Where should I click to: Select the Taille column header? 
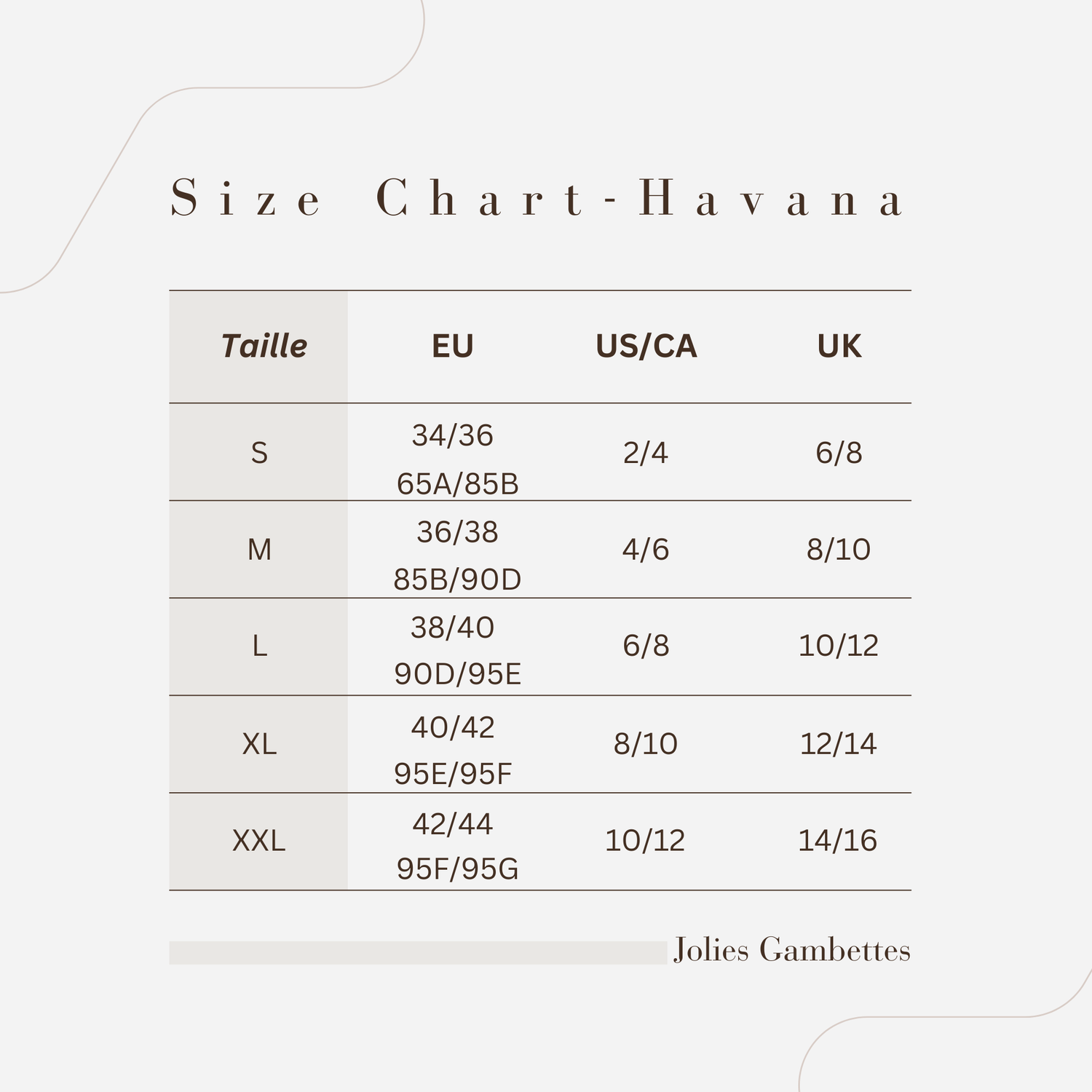click(264, 346)
